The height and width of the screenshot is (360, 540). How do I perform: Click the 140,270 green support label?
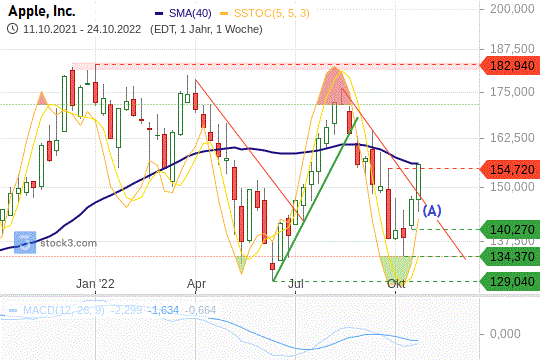point(509,229)
